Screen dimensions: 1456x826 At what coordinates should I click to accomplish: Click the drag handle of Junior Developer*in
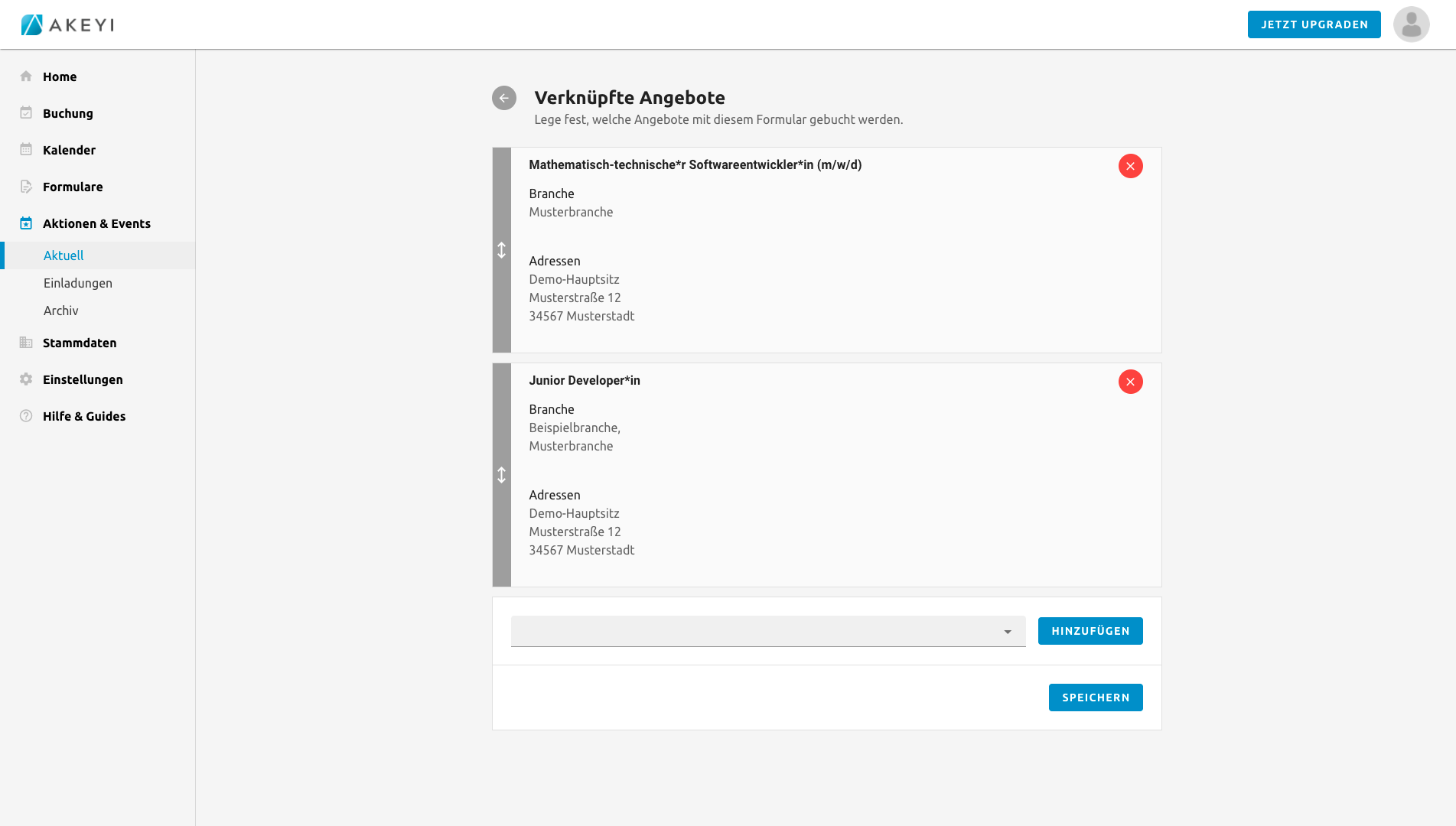[x=502, y=475]
